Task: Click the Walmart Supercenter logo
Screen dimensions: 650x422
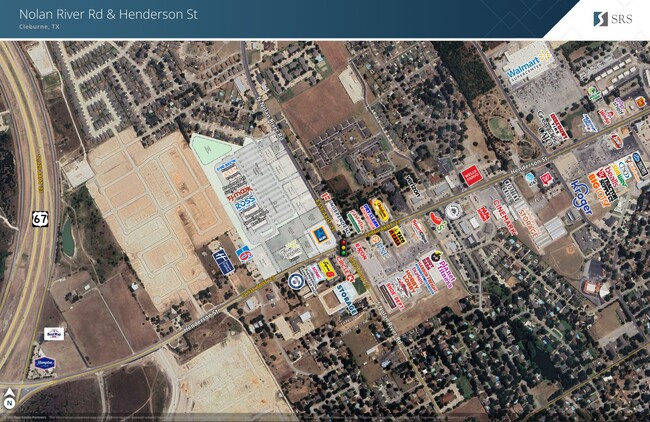Action: (529, 66)
